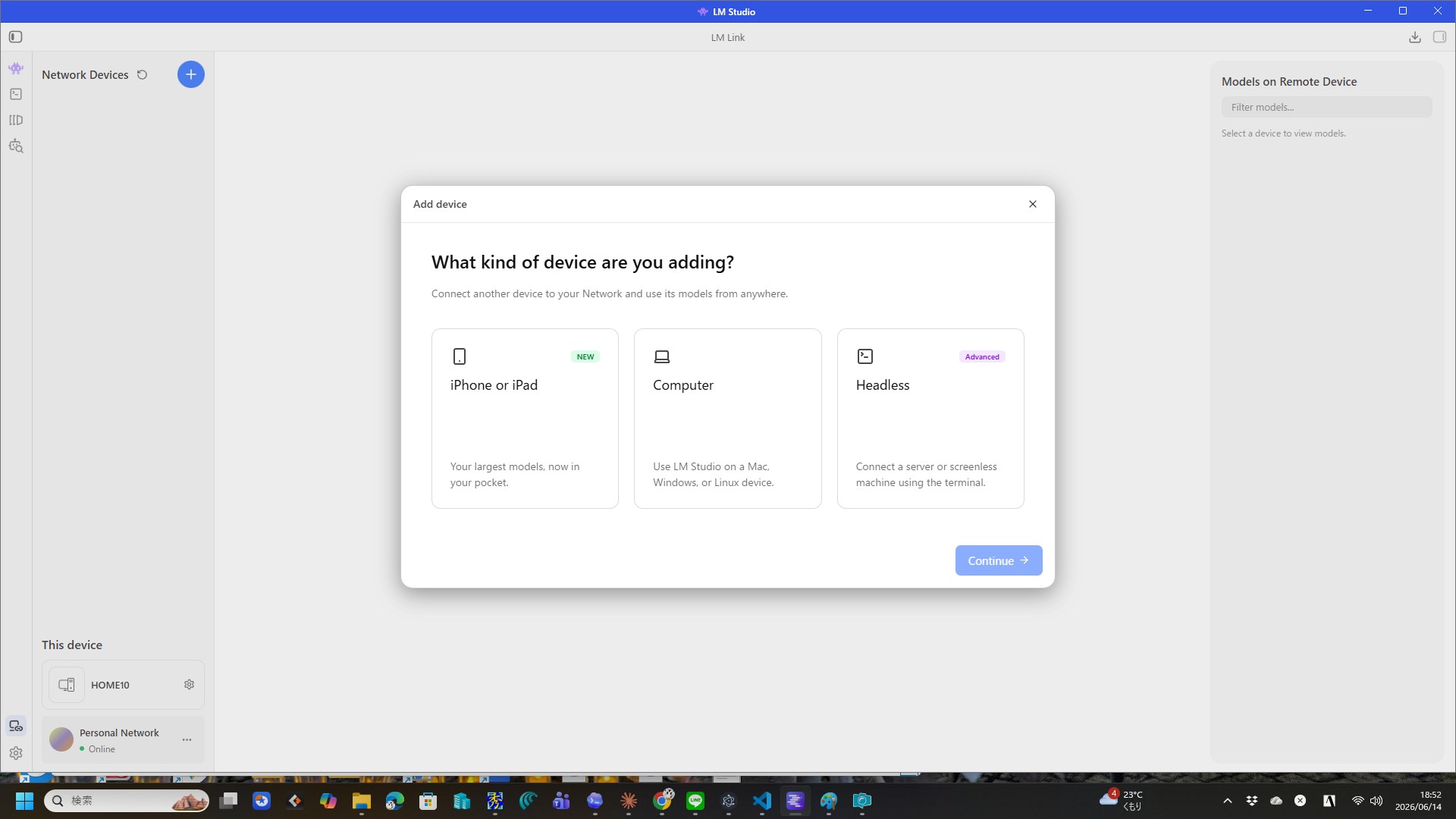Click the Continue button
1456x819 pixels.
(998, 560)
